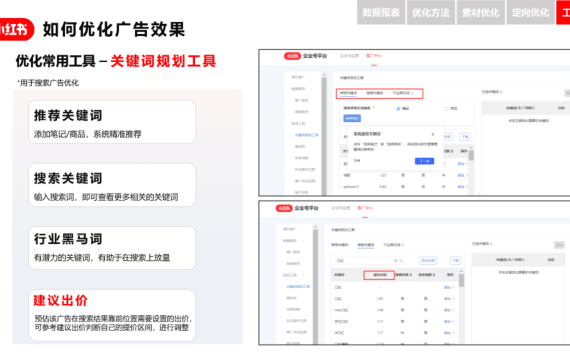Sort by the 竞争指数 column
Viewport: 570px width, 360px height.
point(427,275)
